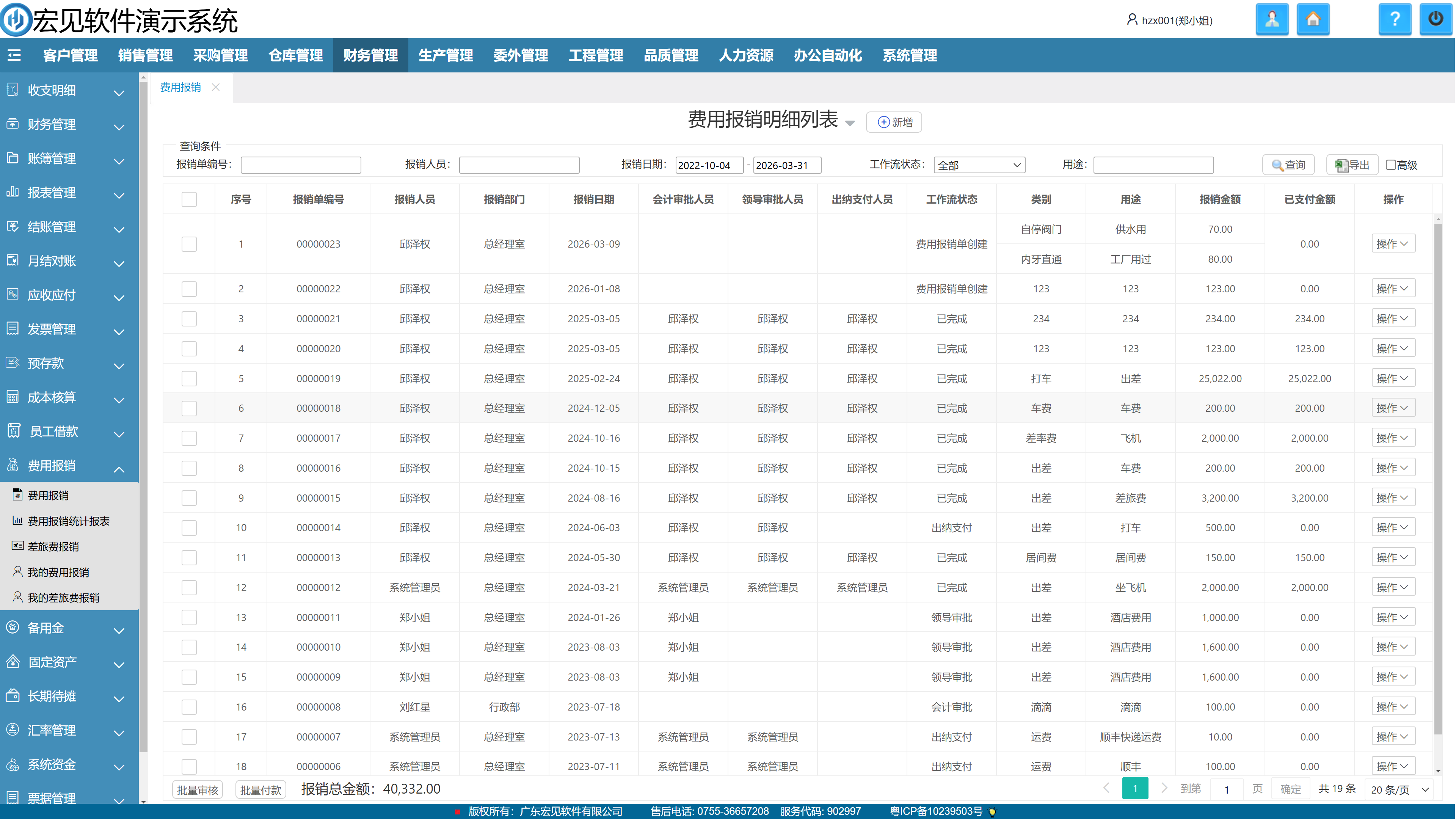Open the help question mark icon

[1395, 20]
